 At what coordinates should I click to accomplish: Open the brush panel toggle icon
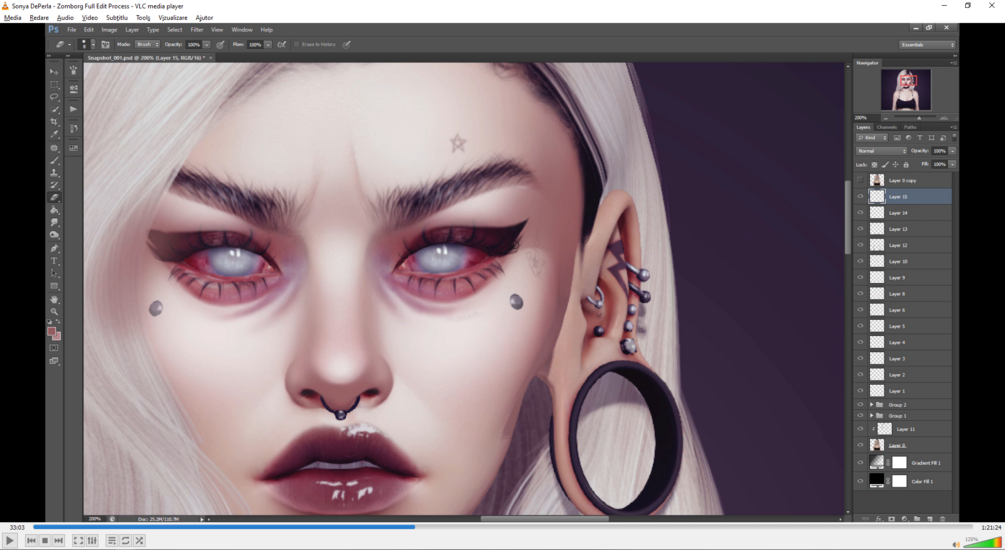[105, 44]
